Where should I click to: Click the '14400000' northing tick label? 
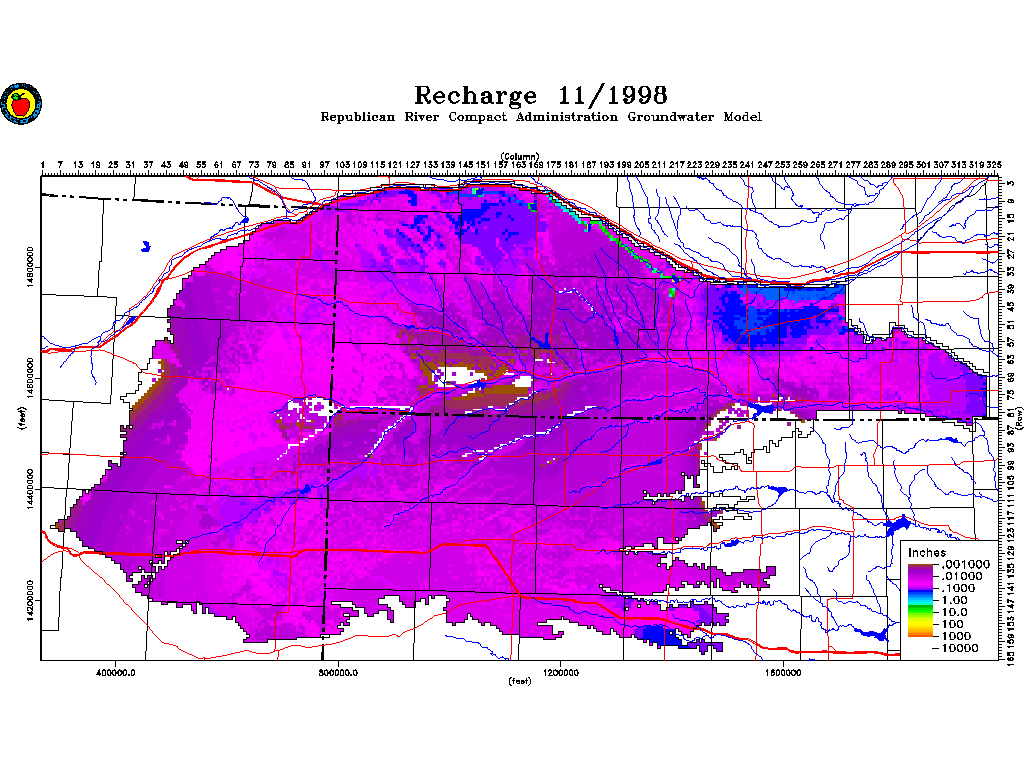click(x=30, y=489)
